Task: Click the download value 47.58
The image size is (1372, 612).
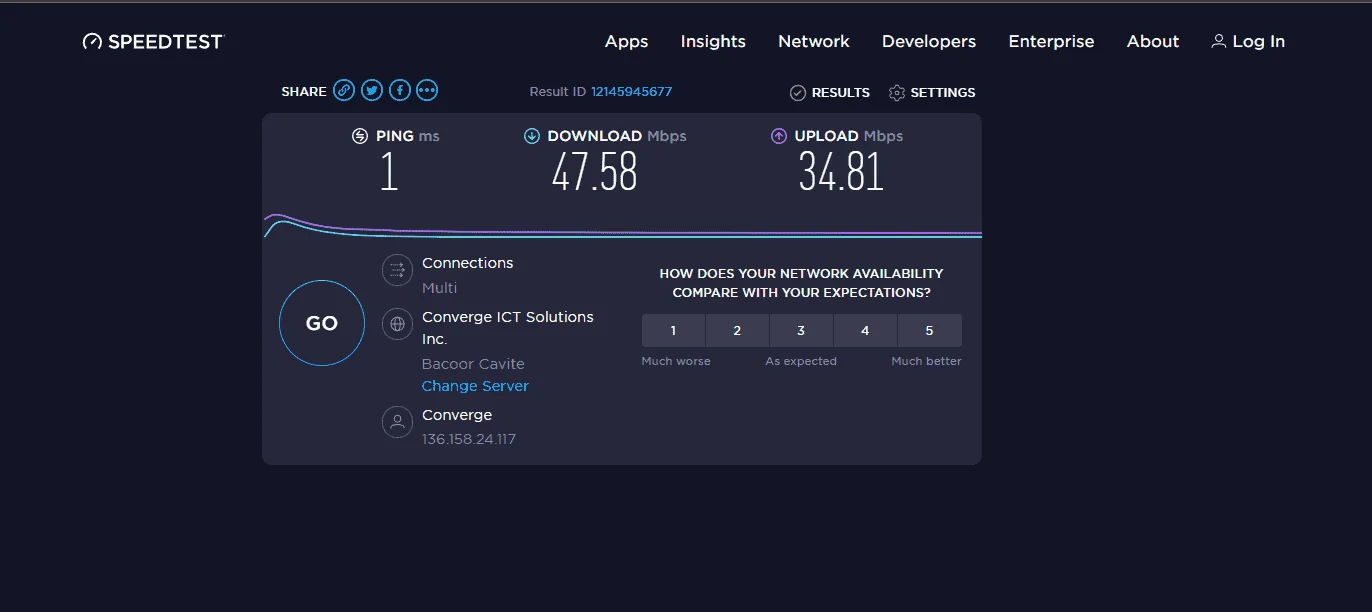Action: click(x=595, y=172)
